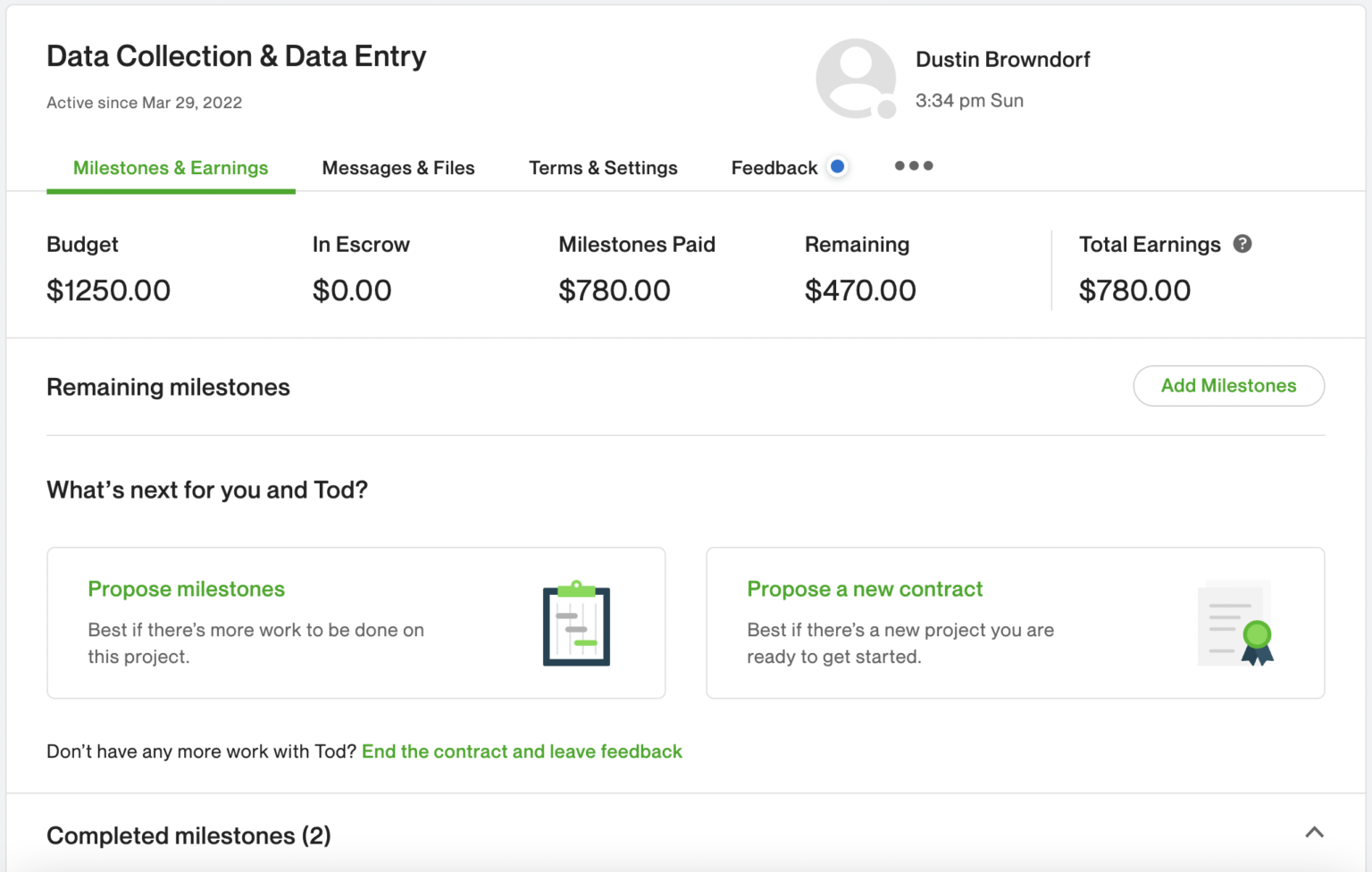This screenshot has width=1372, height=872.
Task: Click the Total Earnings label
Action: coord(1150,244)
